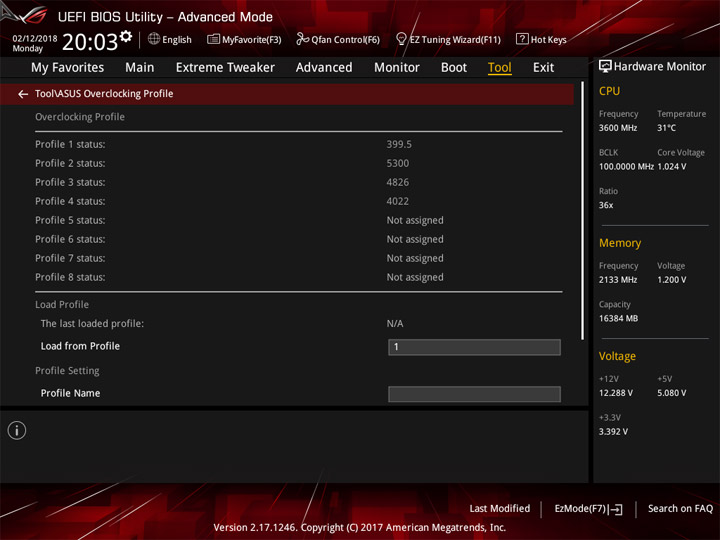Screen dimensions: 720x540
Task: Launch Qfan Control(F6)
Action: click(x=345, y=40)
